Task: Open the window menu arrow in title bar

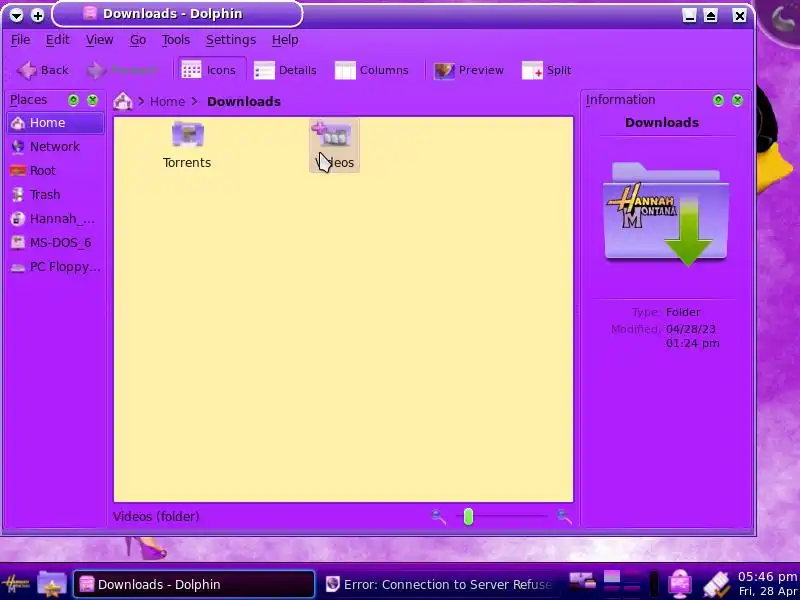Action: (x=16, y=15)
